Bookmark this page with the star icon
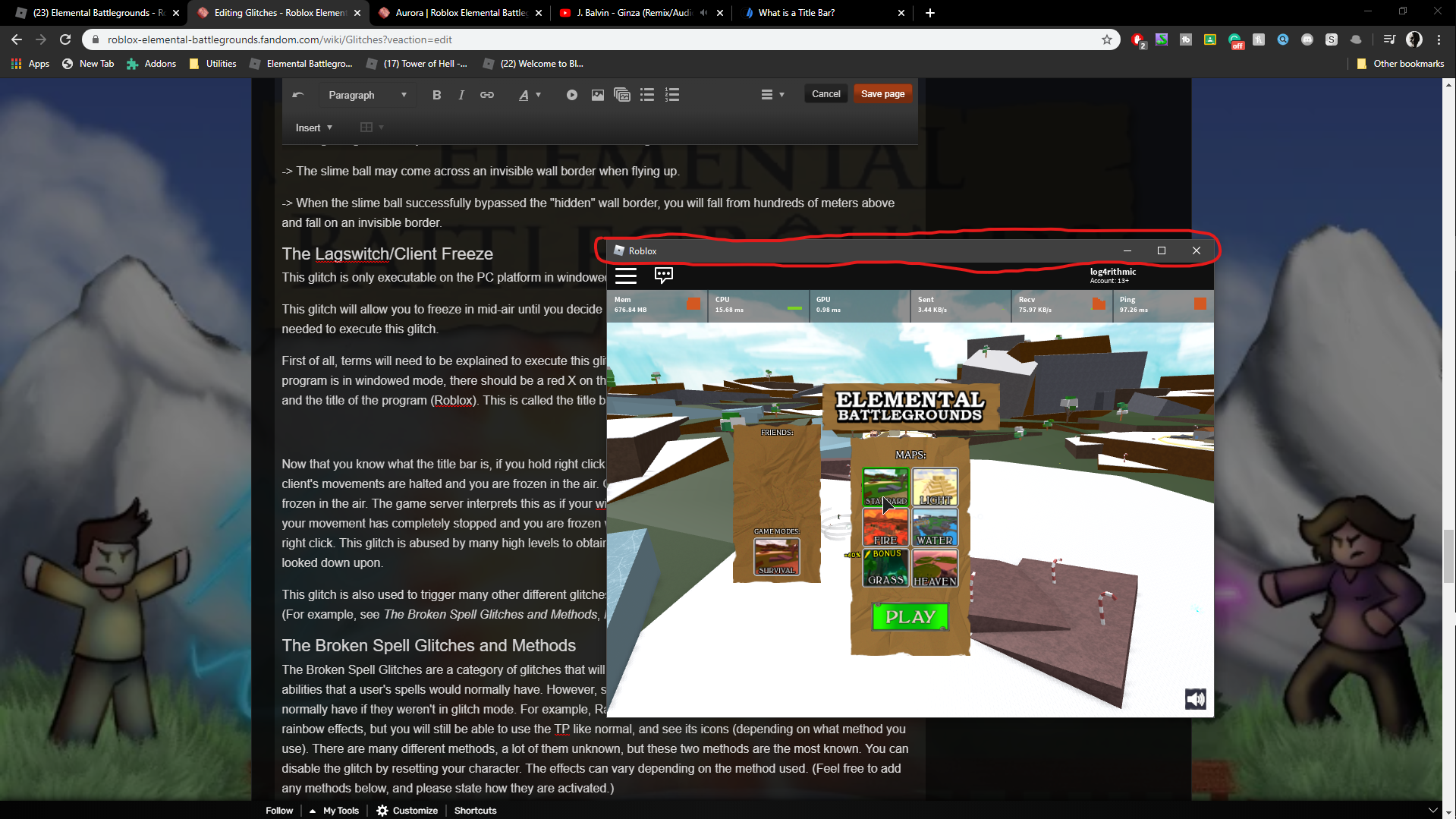1456x819 pixels. tap(1107, 39)
